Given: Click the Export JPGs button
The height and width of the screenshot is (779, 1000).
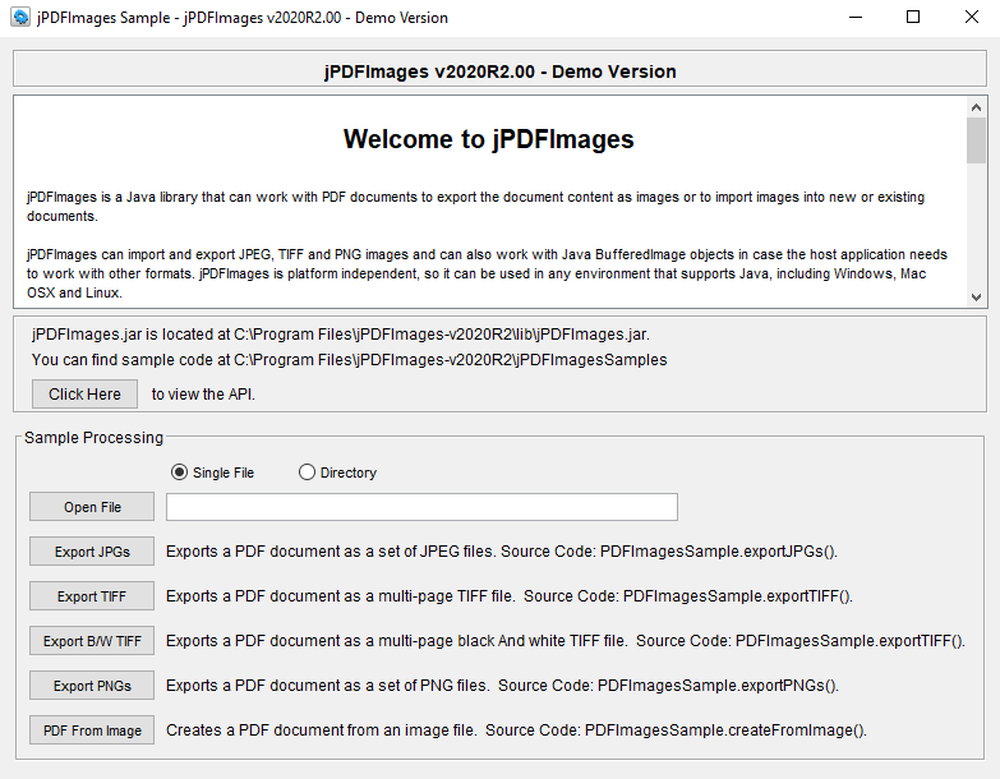Looking at the screenshot, I should 92,551.
